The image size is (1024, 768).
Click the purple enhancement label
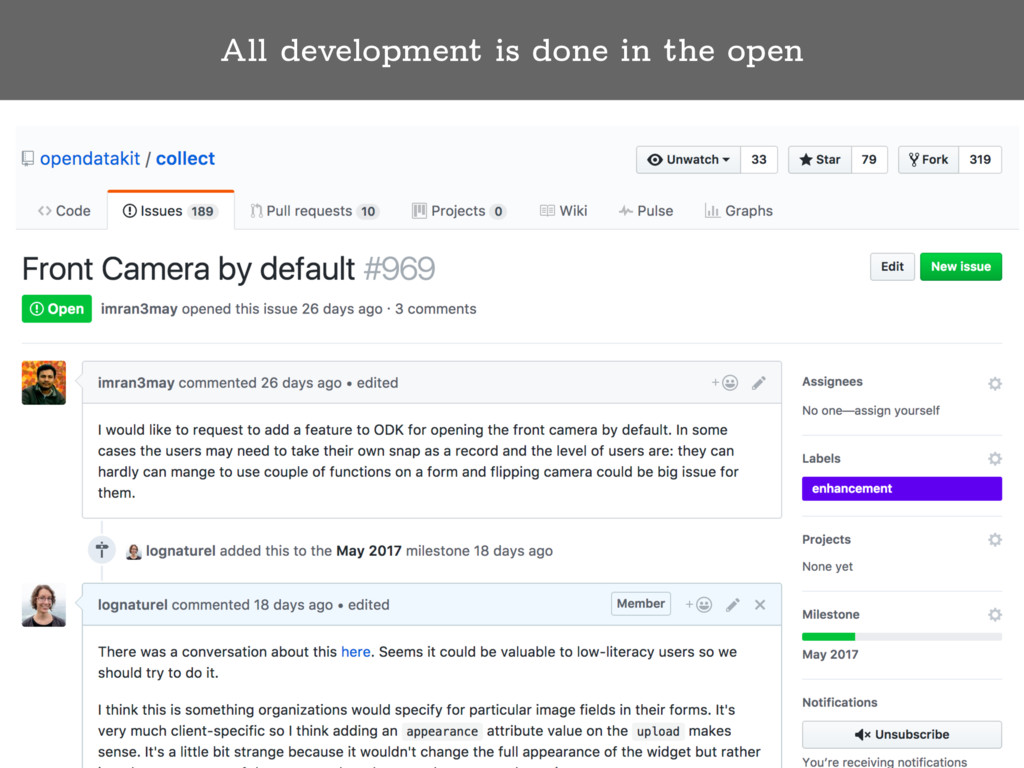[902, 488]
